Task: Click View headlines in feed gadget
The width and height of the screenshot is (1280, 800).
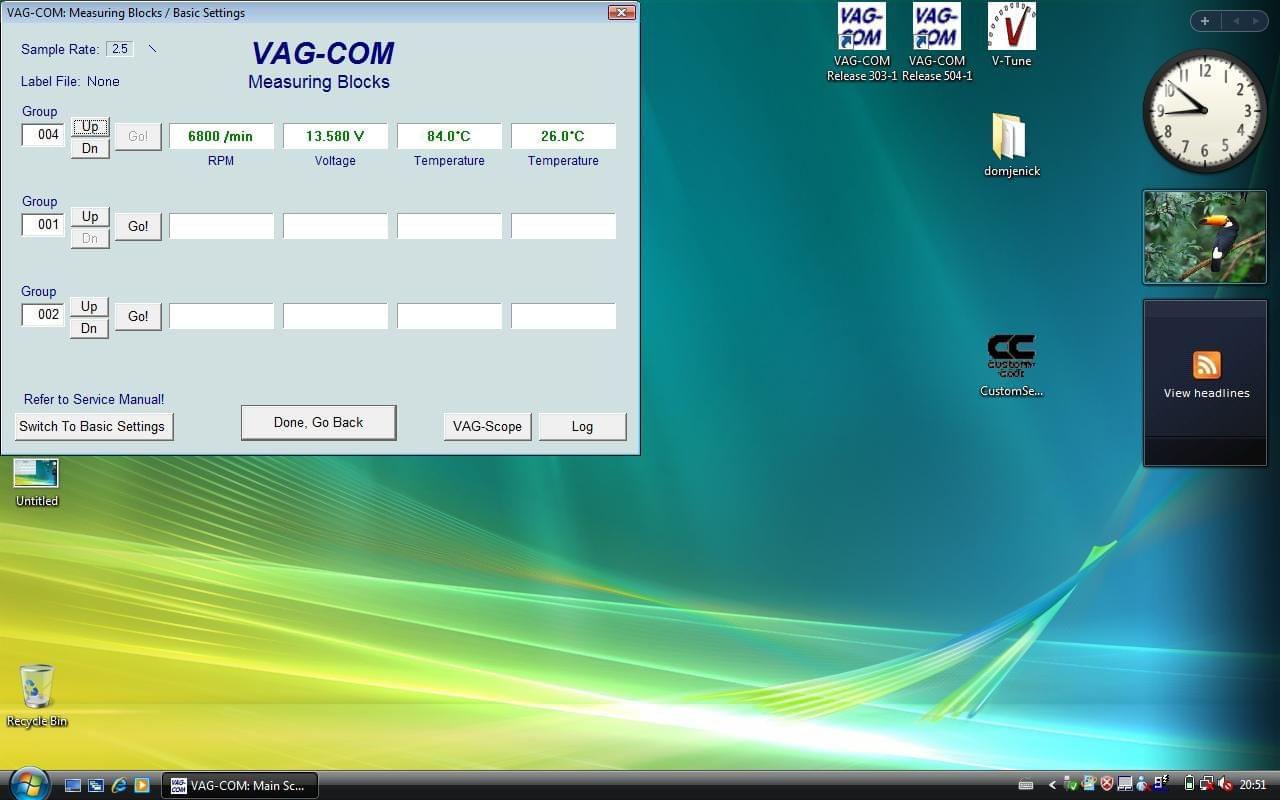Action: point(1206,393)
